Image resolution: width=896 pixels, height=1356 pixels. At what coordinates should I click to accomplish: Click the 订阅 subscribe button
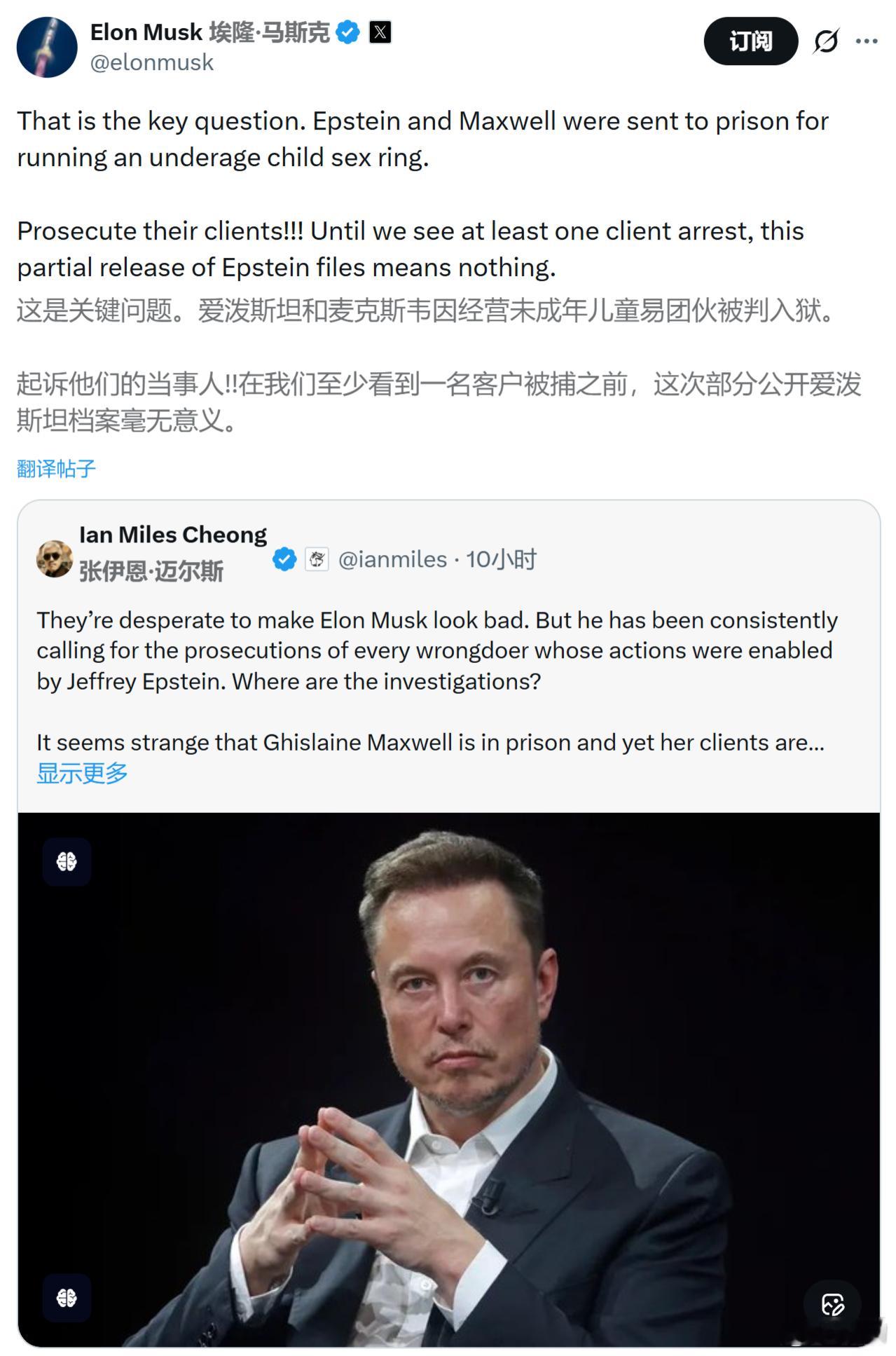pyautogui.click(x=751, y=41)
